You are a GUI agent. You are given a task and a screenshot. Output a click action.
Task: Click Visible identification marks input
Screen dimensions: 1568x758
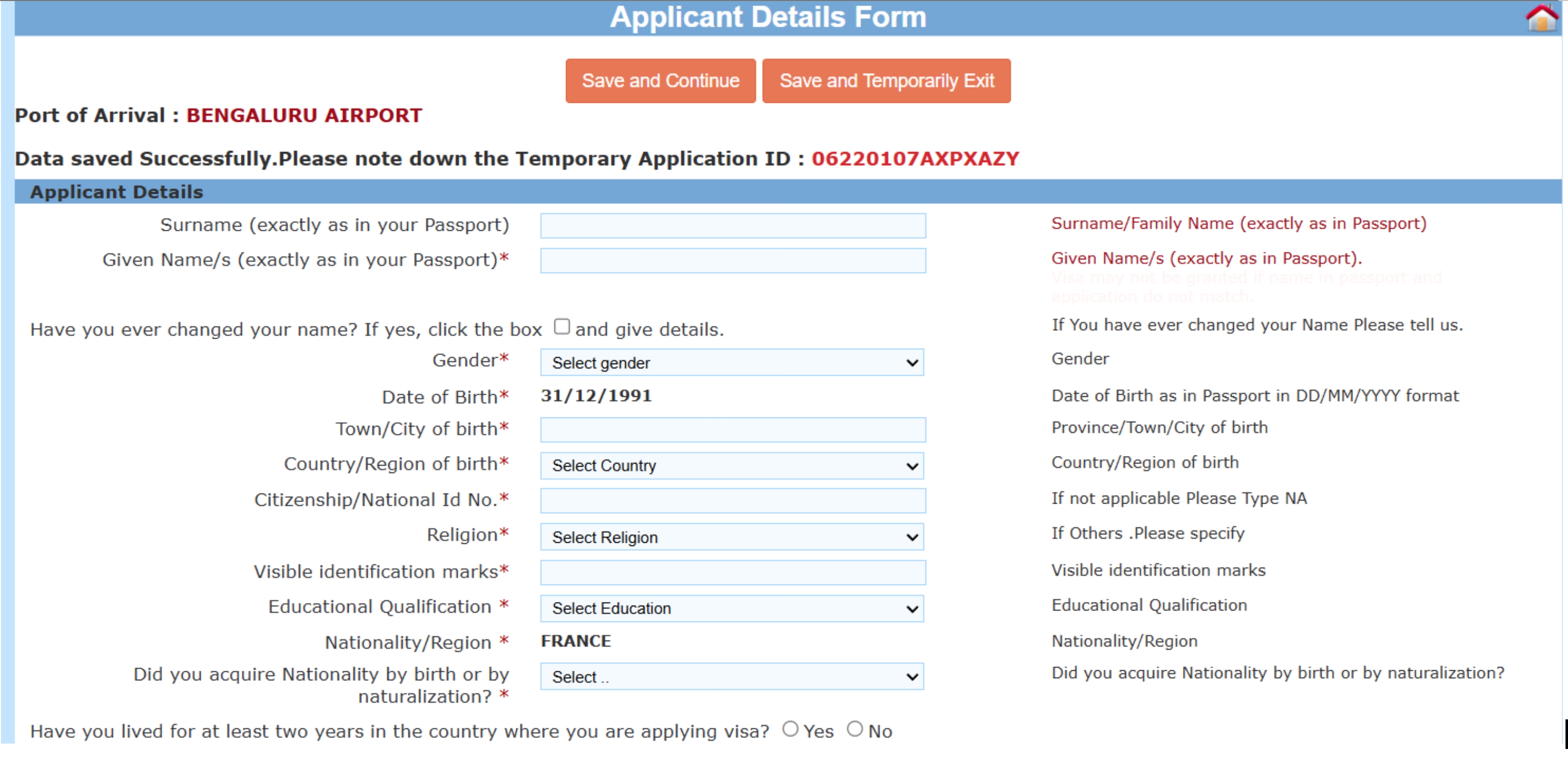pos(732,572)
